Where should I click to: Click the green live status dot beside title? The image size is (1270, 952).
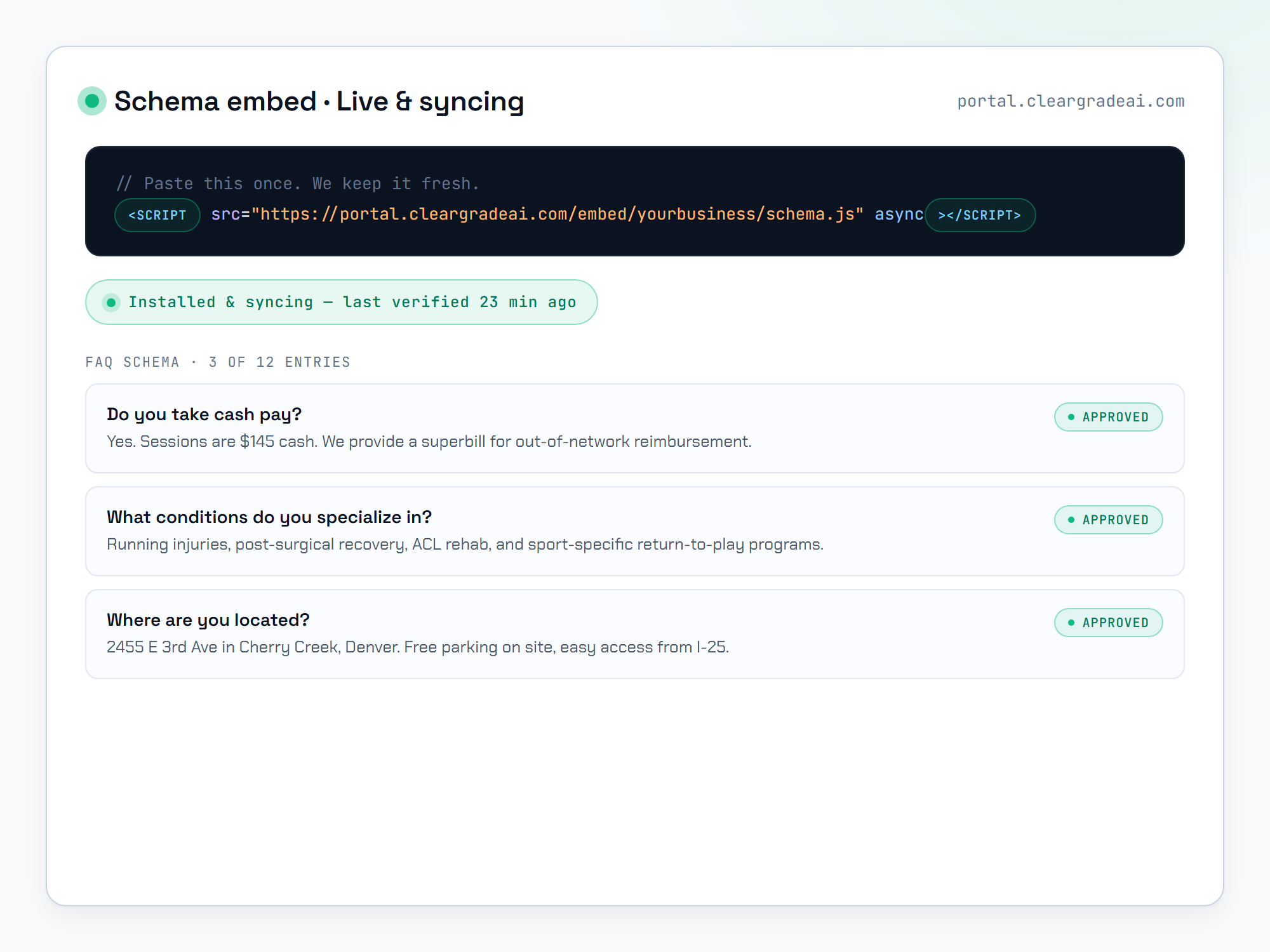pos(92,101)
